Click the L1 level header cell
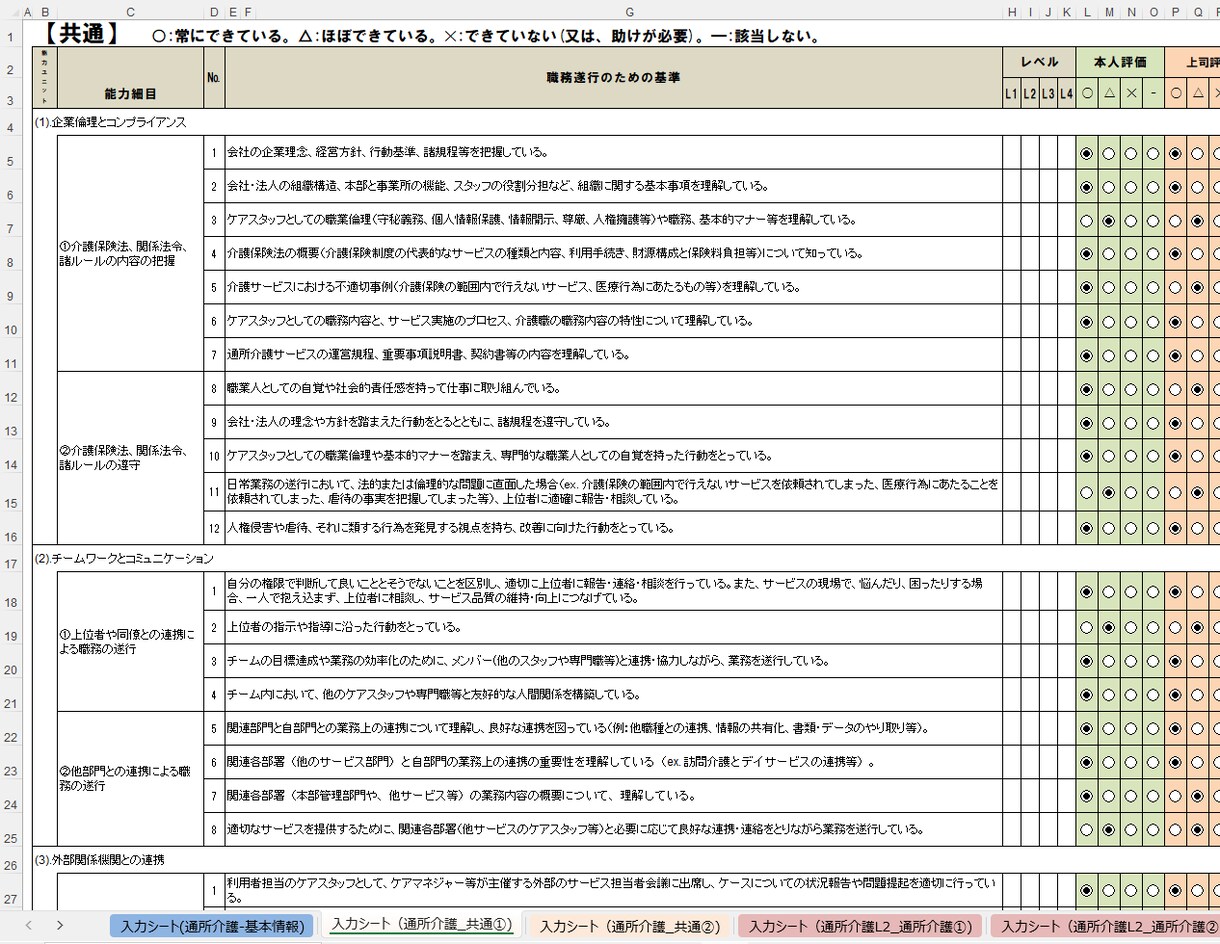Viewport: 1220px width, 944px height. (1011, 93)
